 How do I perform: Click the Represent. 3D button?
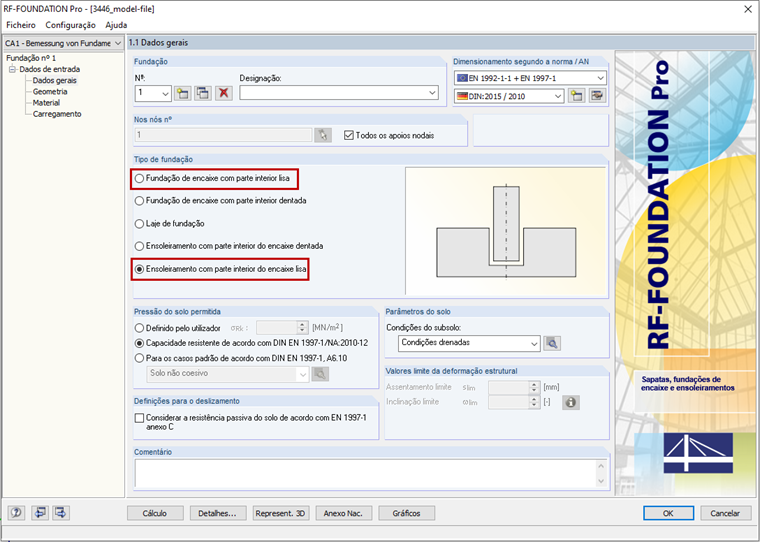tap(281, 513)
